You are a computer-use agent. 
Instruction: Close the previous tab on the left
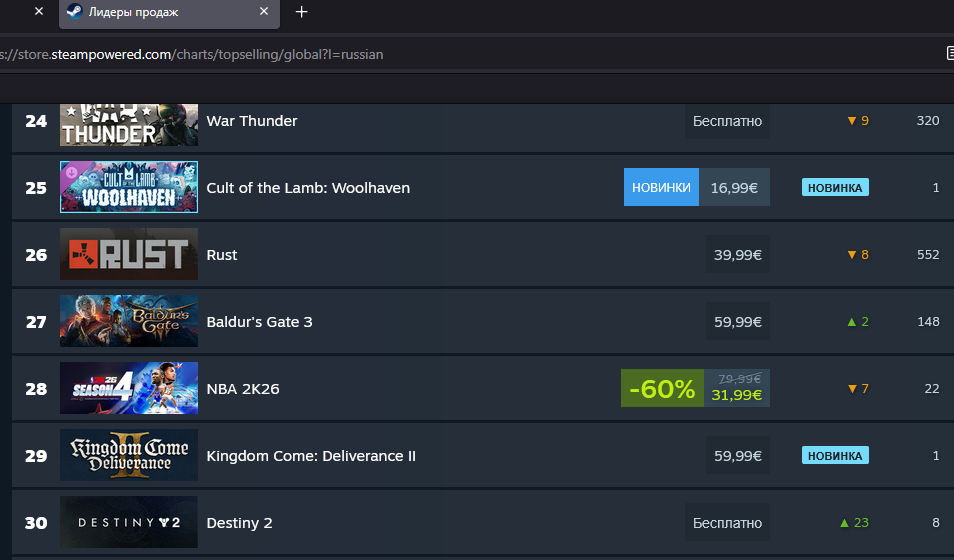tap(38, 12)
